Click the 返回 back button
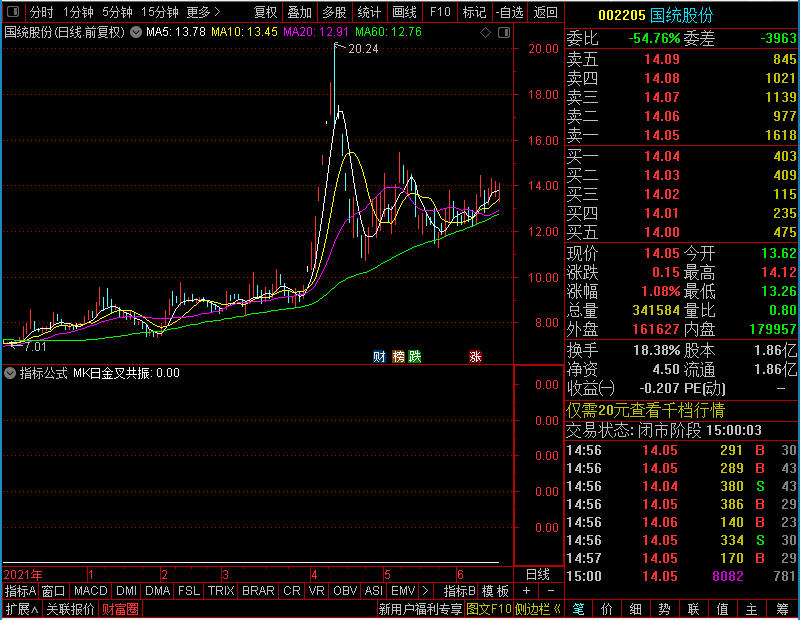 coord(545,12)
